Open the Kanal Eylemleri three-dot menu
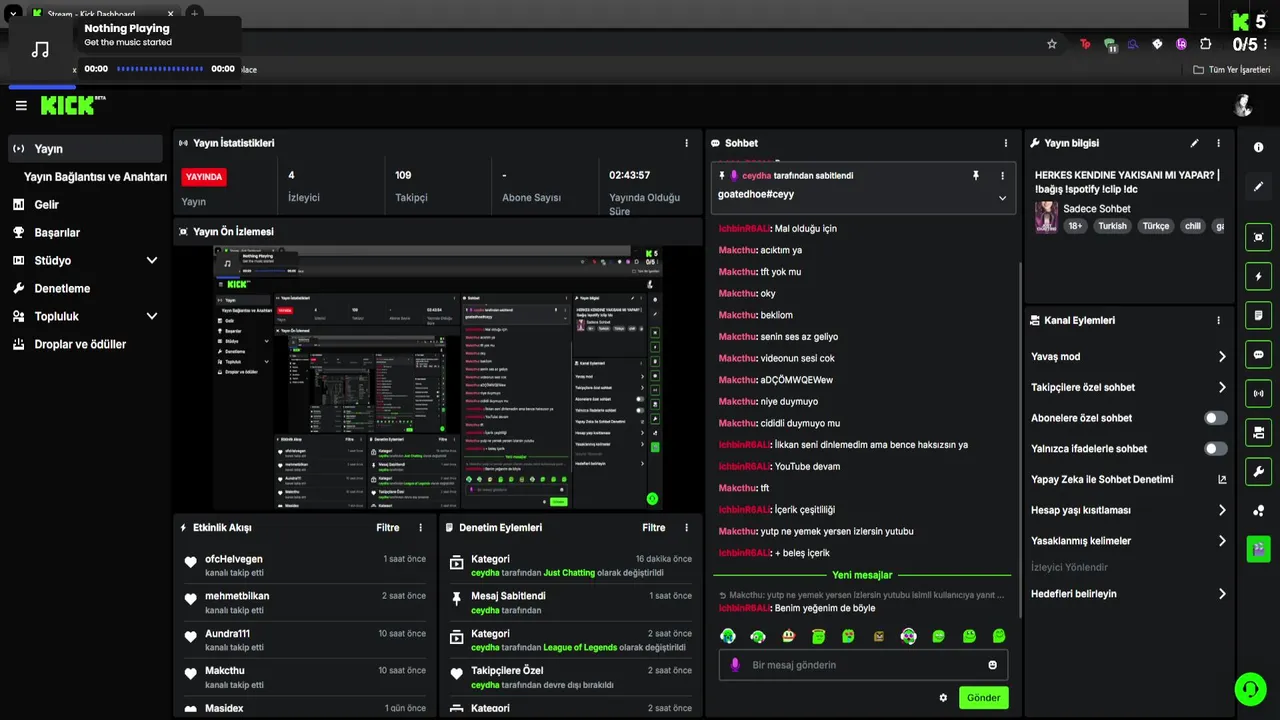1280x720 pixels. tap(1218, 321)
